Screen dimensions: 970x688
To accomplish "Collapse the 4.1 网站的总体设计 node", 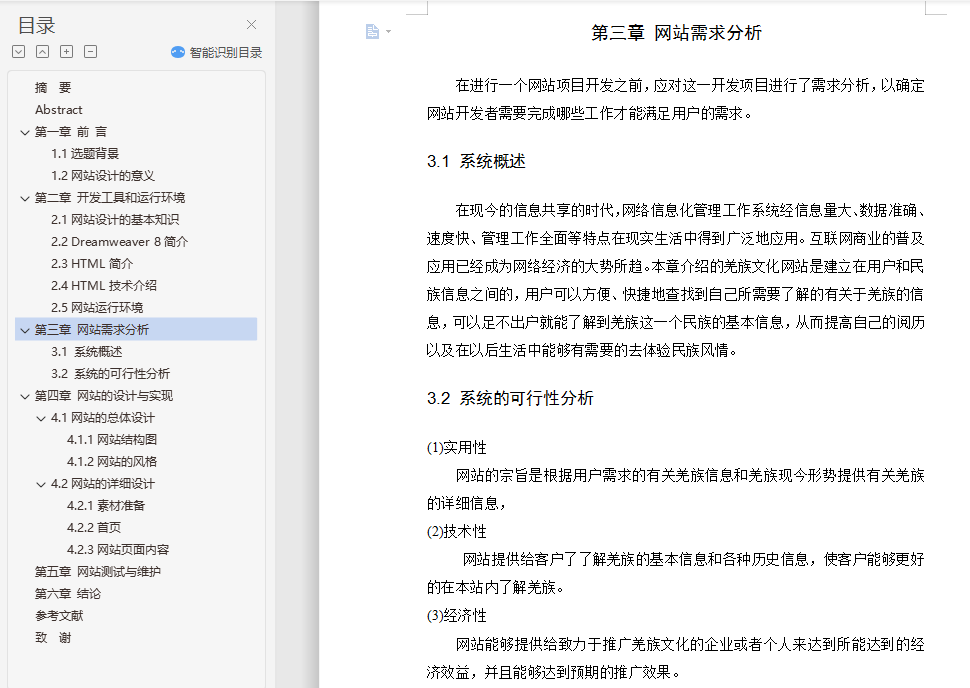I will click(41, 419).
